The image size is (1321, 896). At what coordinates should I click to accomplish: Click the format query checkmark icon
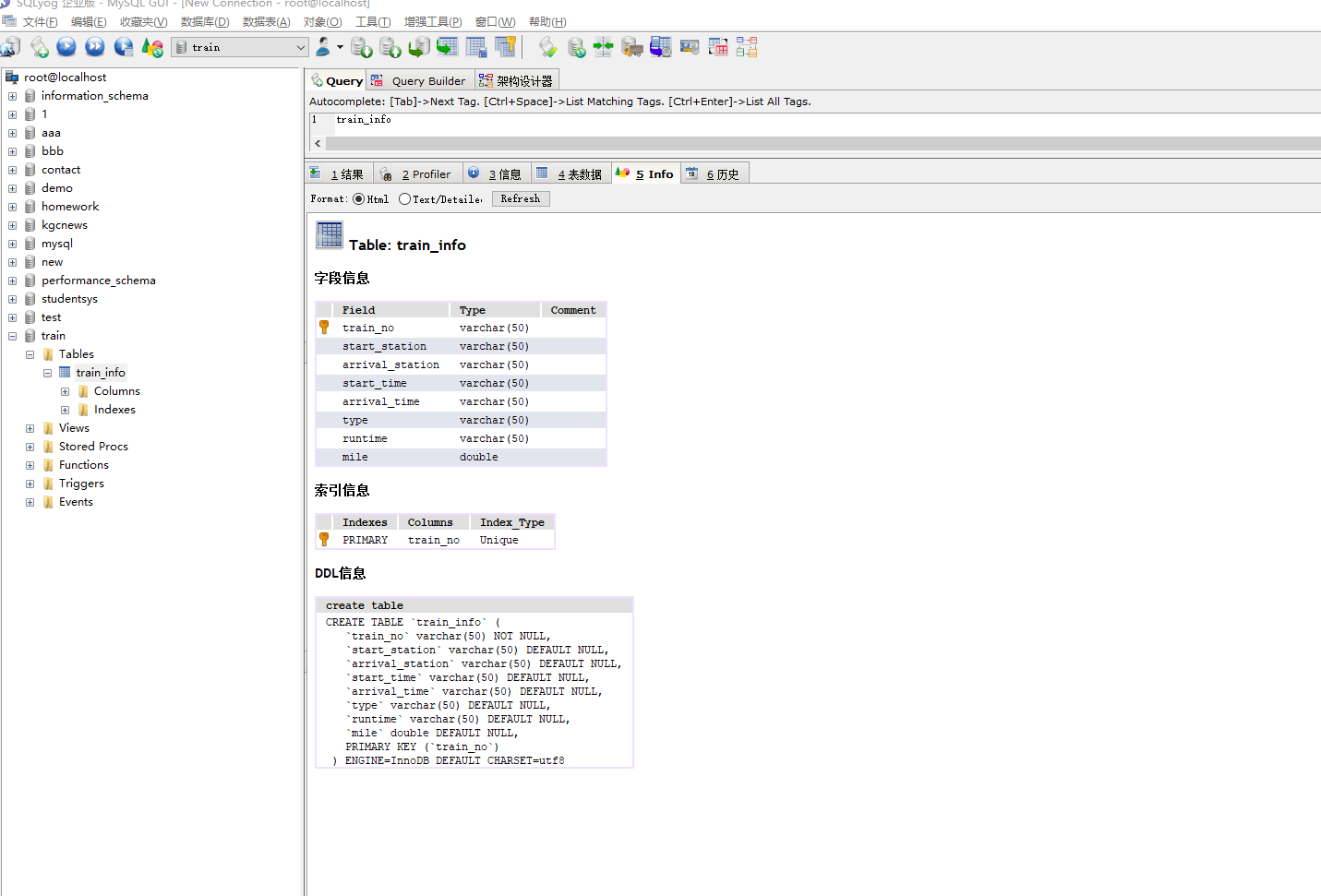tap(547, 47)
